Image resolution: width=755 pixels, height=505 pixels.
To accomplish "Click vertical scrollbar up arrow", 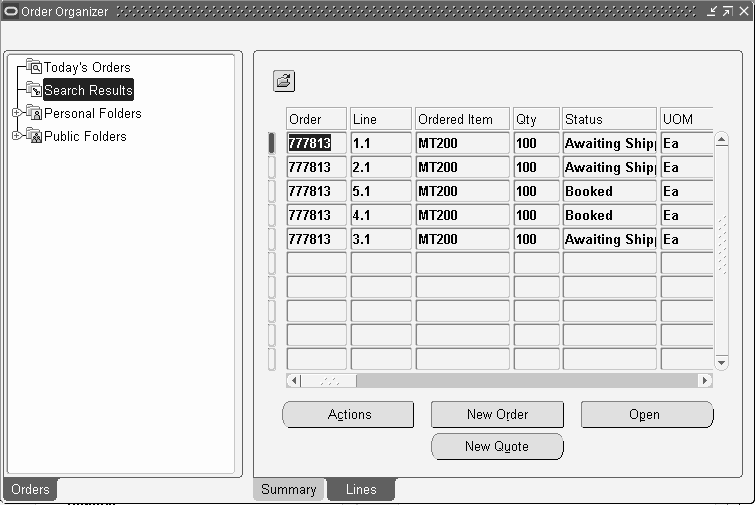I will click(x=721, y=140).
